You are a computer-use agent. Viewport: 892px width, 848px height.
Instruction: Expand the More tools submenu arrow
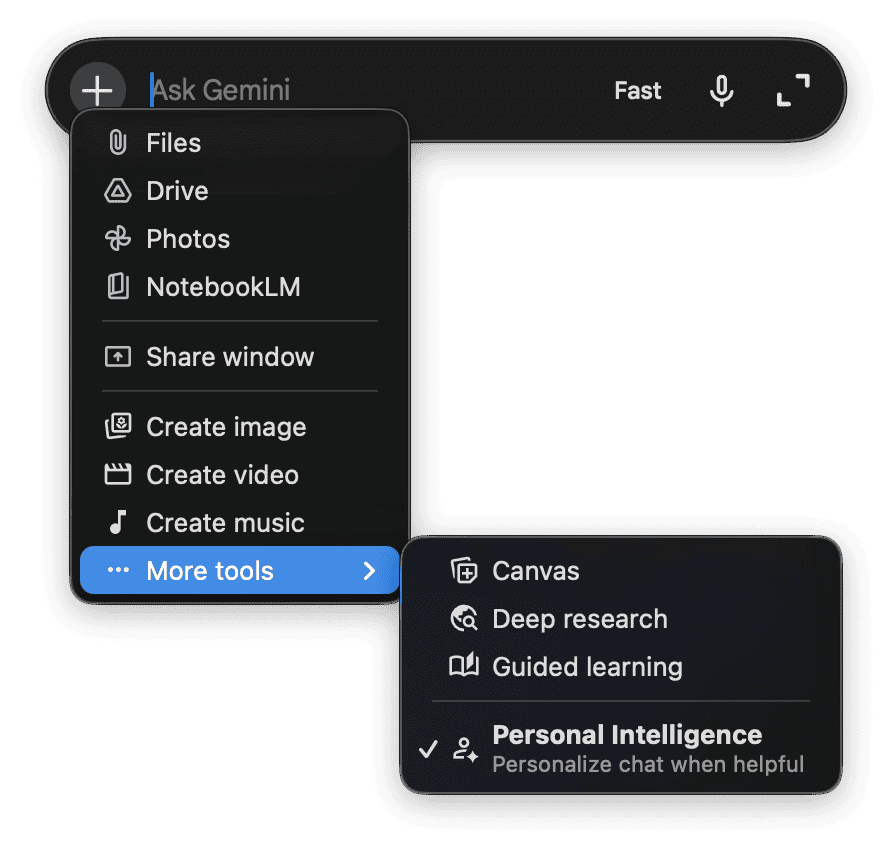point(369,571)
